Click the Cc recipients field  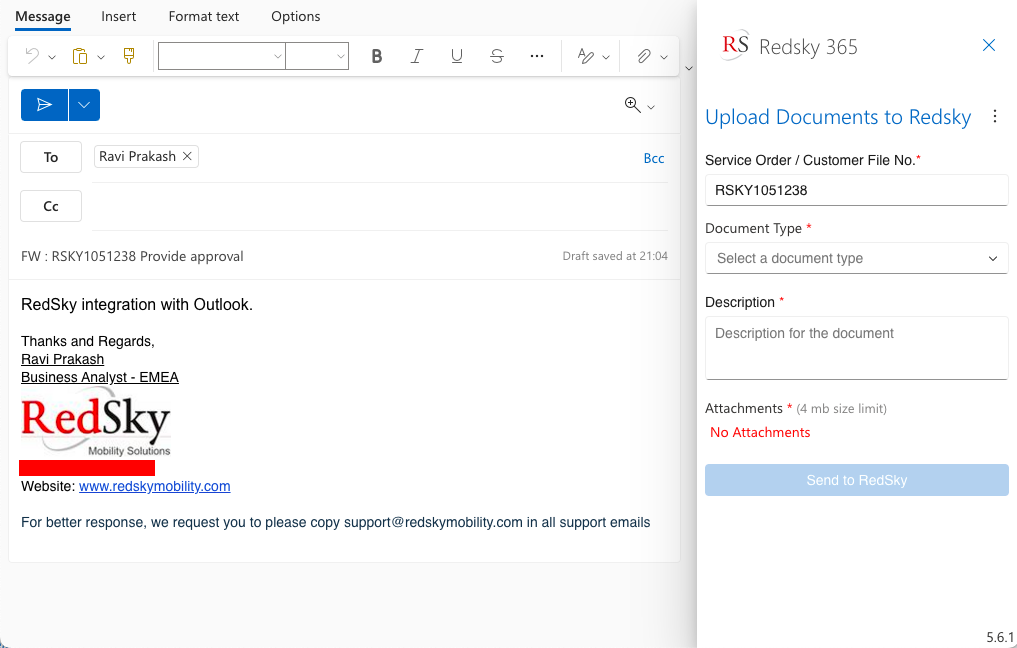click(x=379, y=206)
